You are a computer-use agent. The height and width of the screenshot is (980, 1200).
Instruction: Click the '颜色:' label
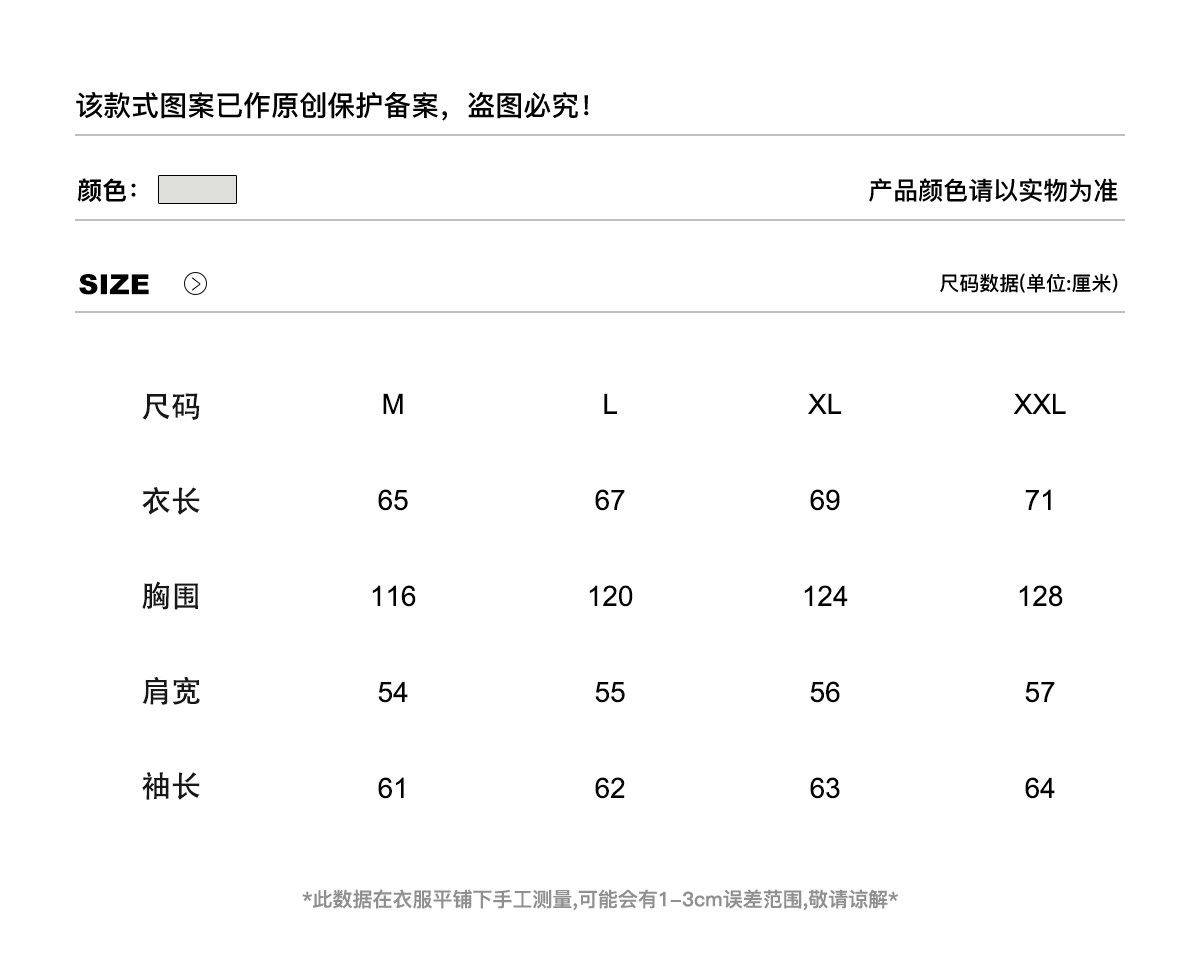point(108,189)
